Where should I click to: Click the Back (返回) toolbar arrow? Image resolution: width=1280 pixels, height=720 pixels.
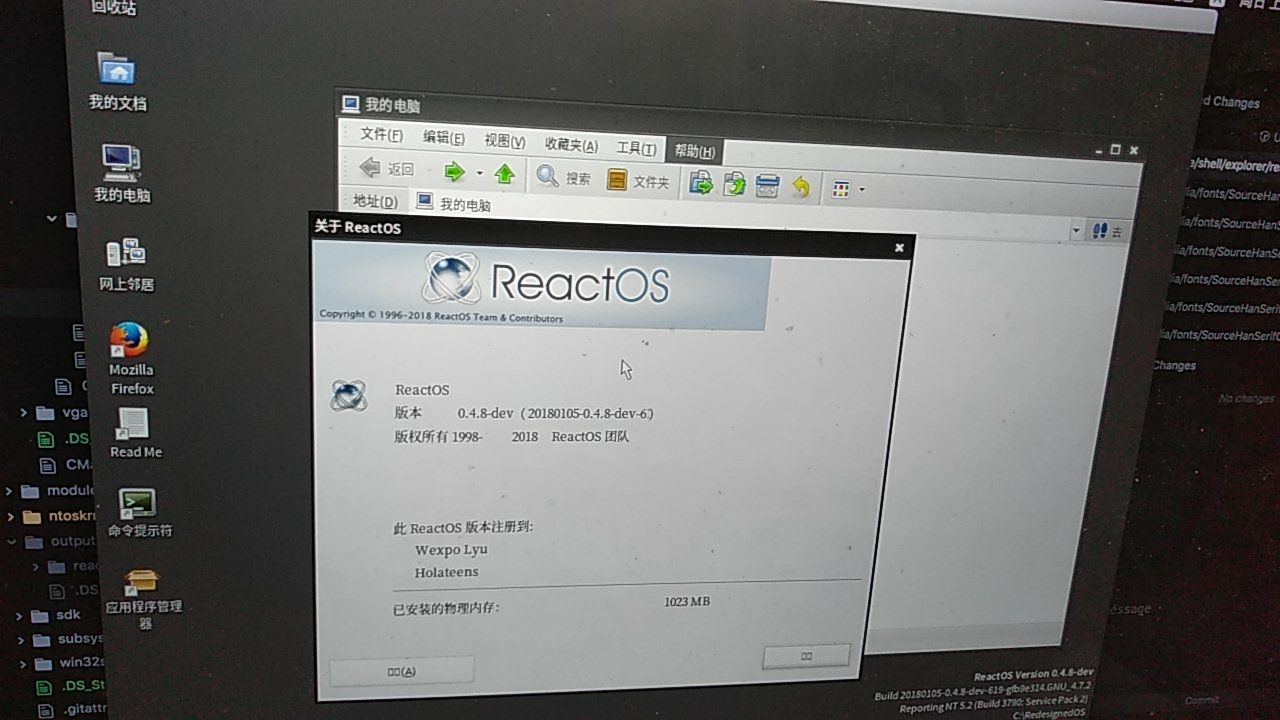coord(386,169)
